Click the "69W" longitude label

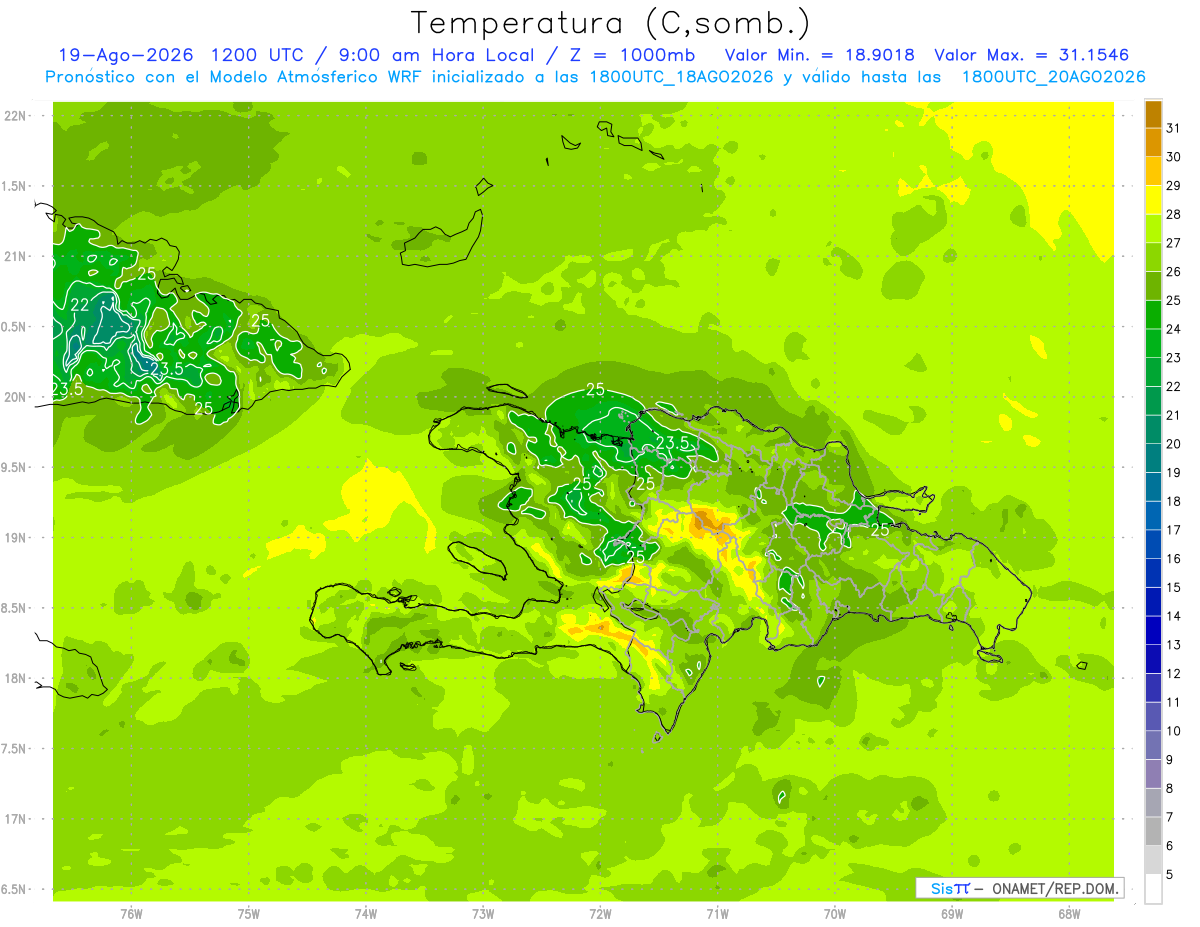tap(952, 914)
